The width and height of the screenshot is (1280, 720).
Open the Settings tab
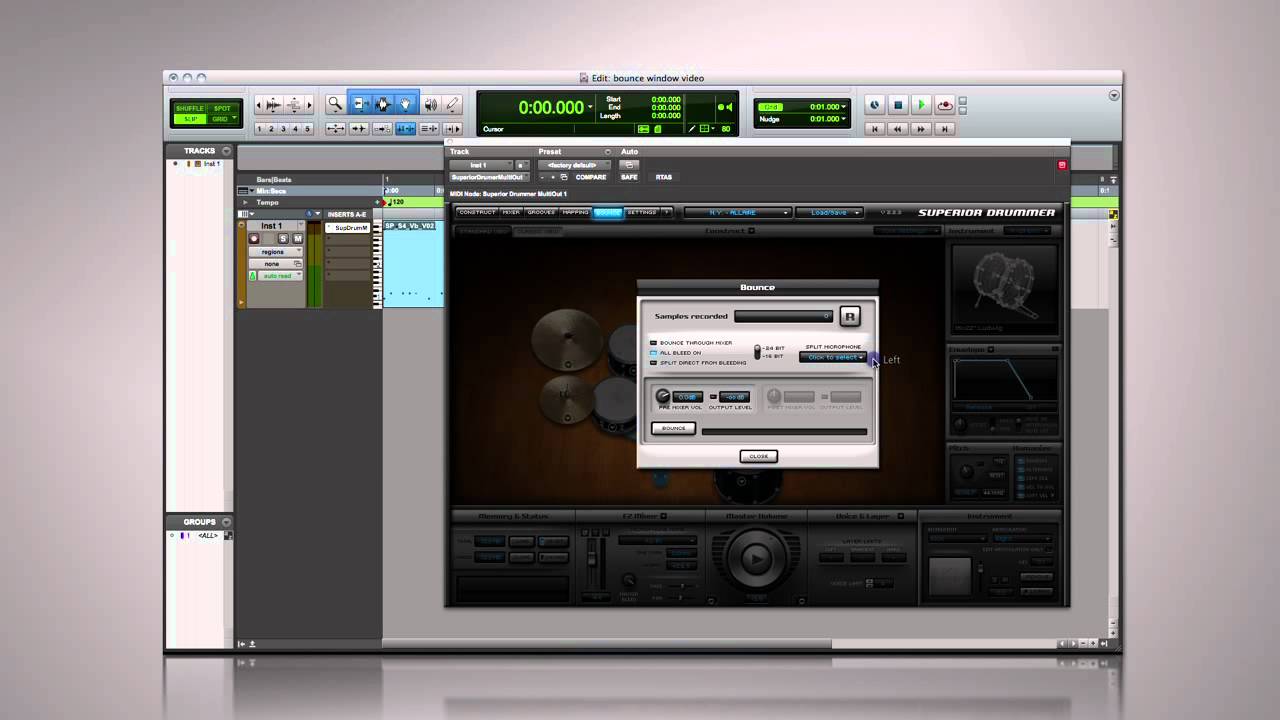pos(642,212)
